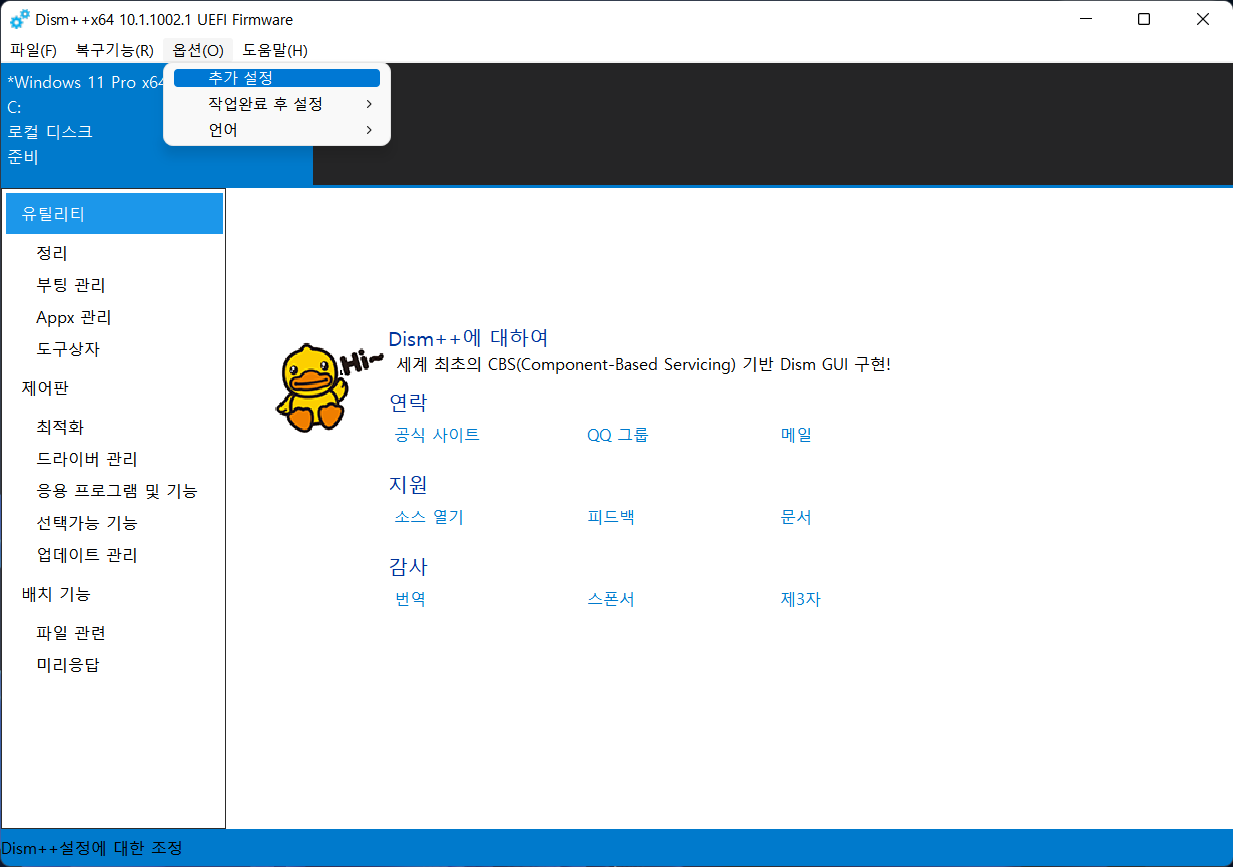Maximize the Dism++ window

click(x=1144, y=19)
